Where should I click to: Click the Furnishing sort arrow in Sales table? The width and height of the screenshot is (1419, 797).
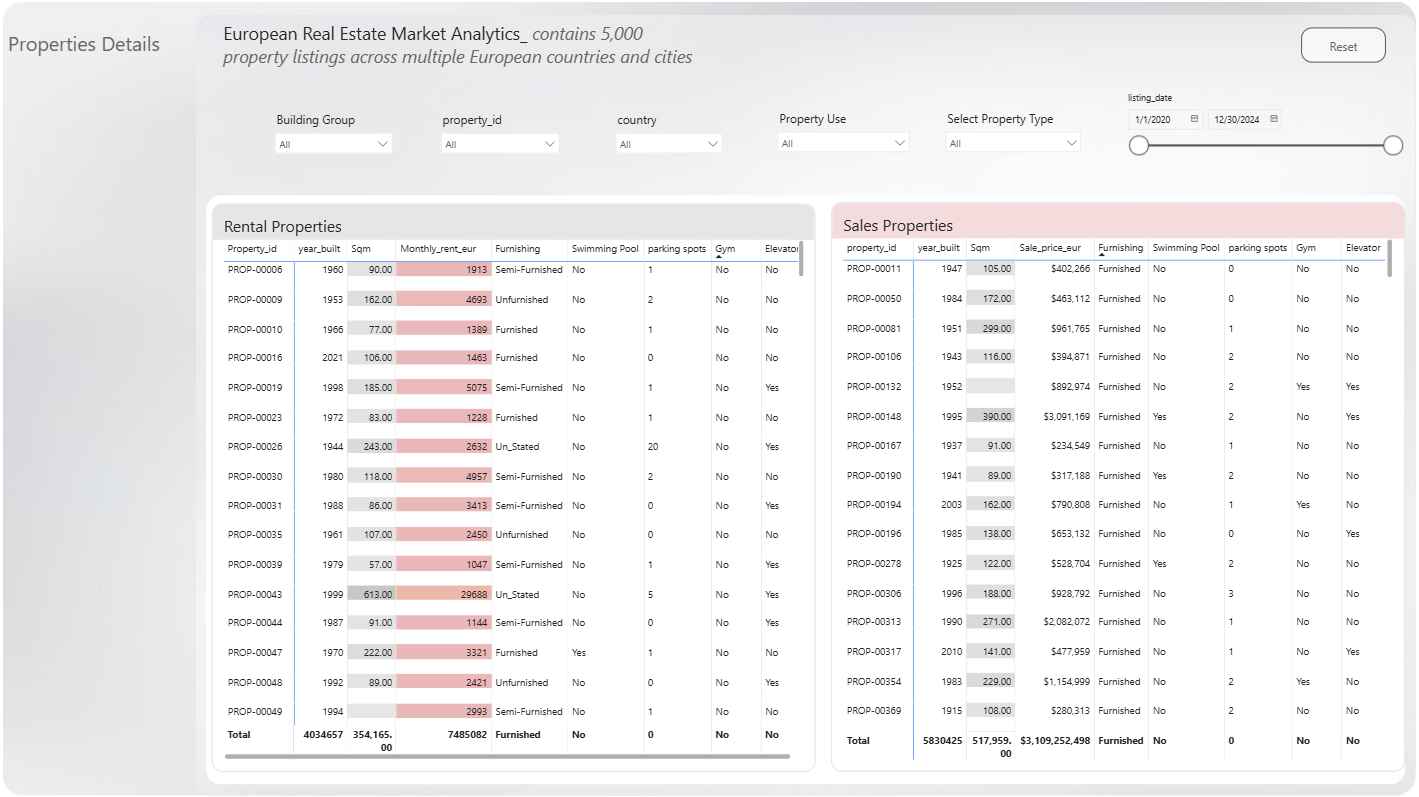[x=1102, y=256]
